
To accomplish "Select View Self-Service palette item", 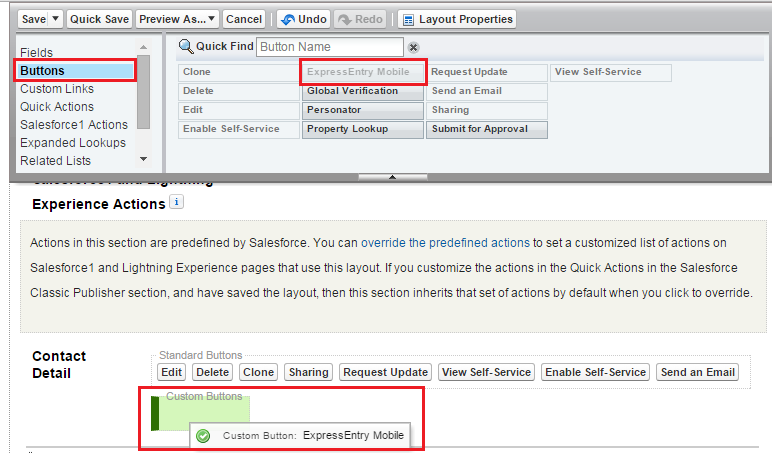I will point(611,72).
